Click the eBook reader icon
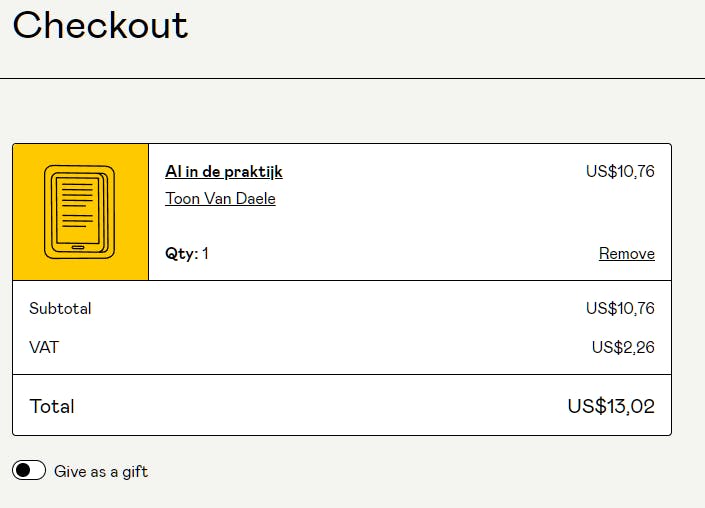The height and width of the screenshot is (508, 705). (79, 212)
